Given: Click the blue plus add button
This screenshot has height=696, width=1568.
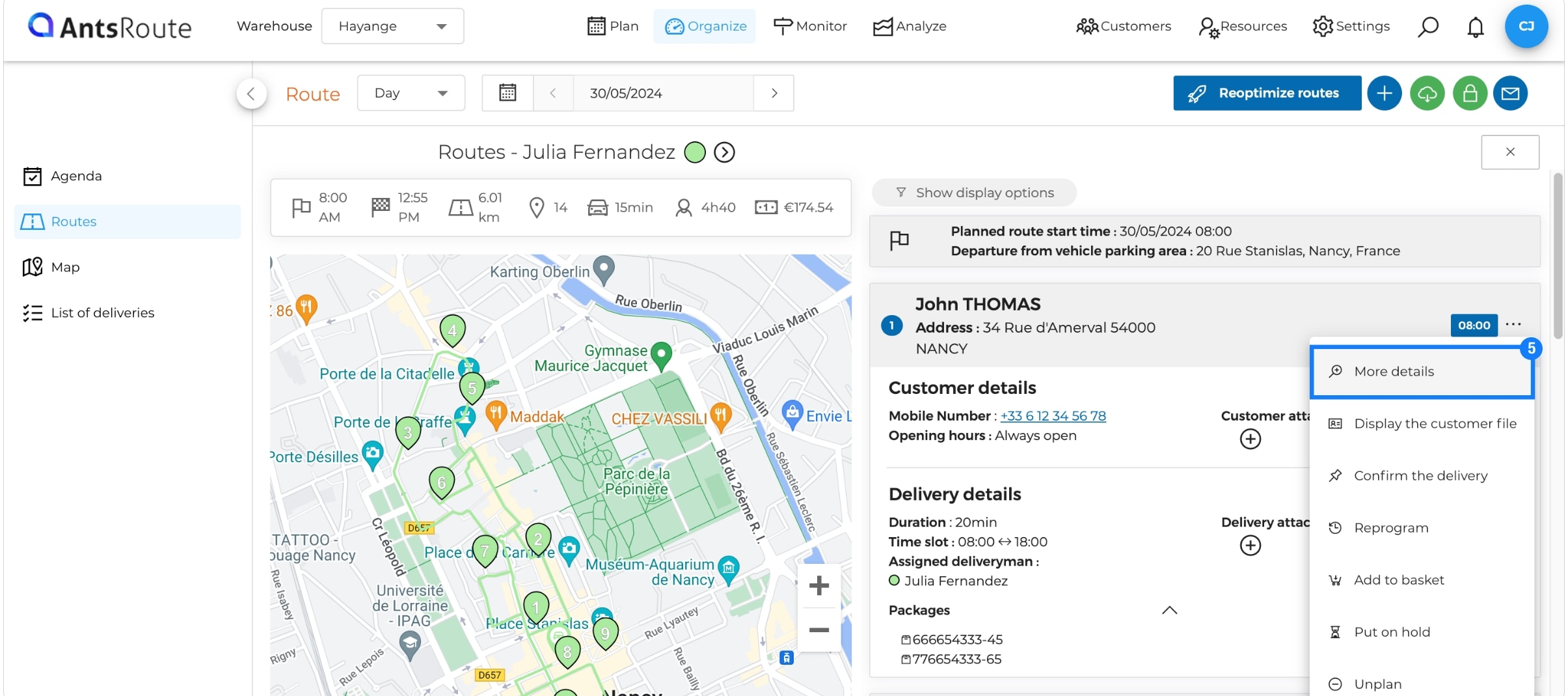Looking at the screenshot, I should 1384,93.
